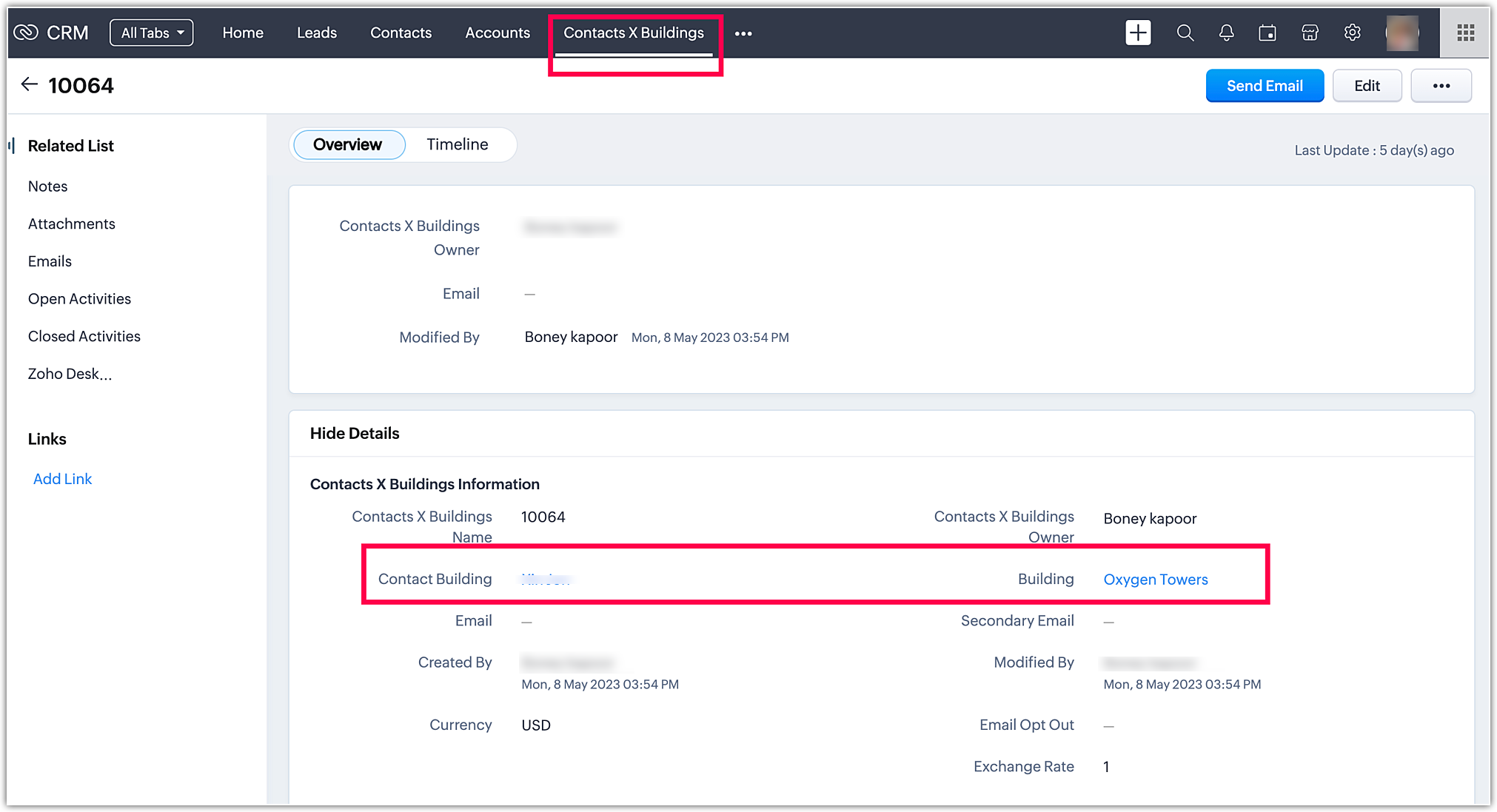Open the Leads tab

coord(317,33)
